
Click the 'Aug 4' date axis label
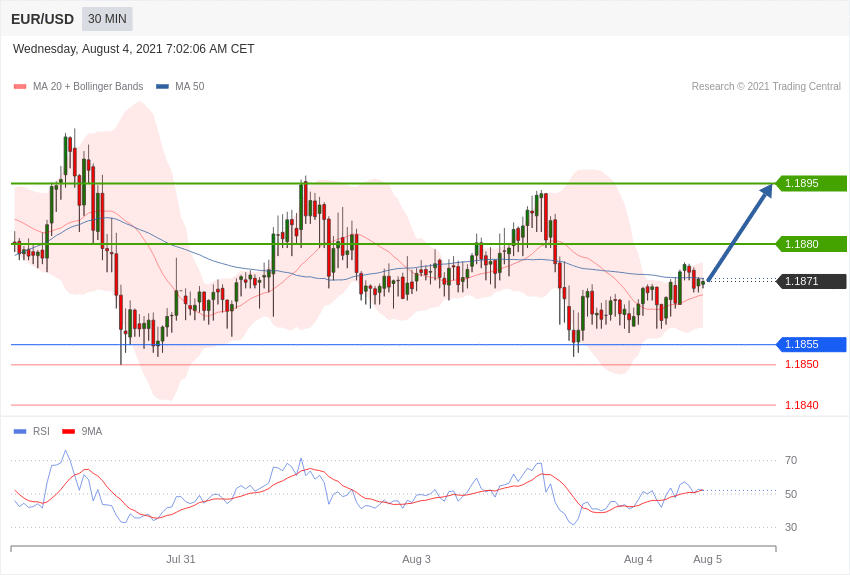pos(638,559)
